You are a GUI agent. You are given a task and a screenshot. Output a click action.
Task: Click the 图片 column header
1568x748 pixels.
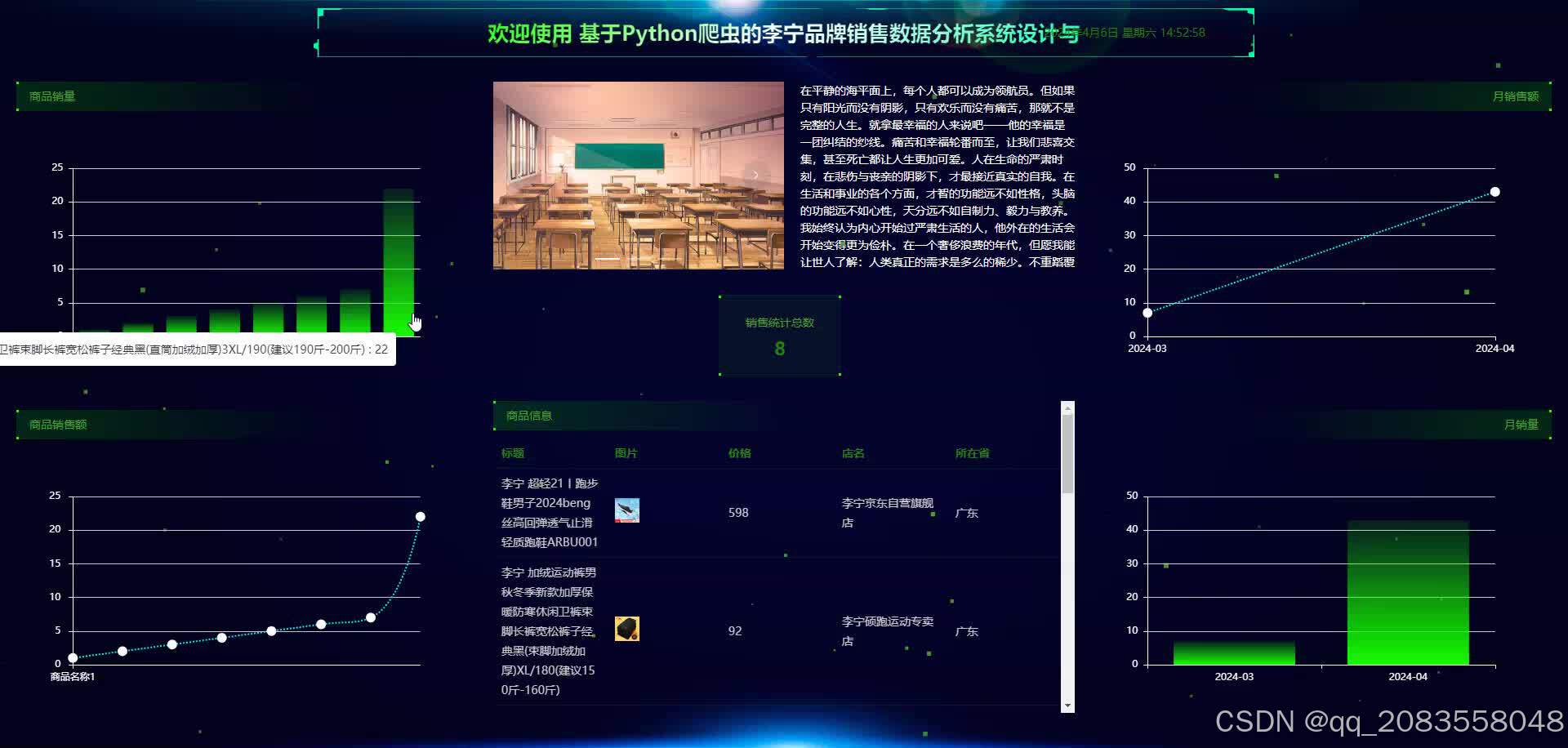click(626, 453)
